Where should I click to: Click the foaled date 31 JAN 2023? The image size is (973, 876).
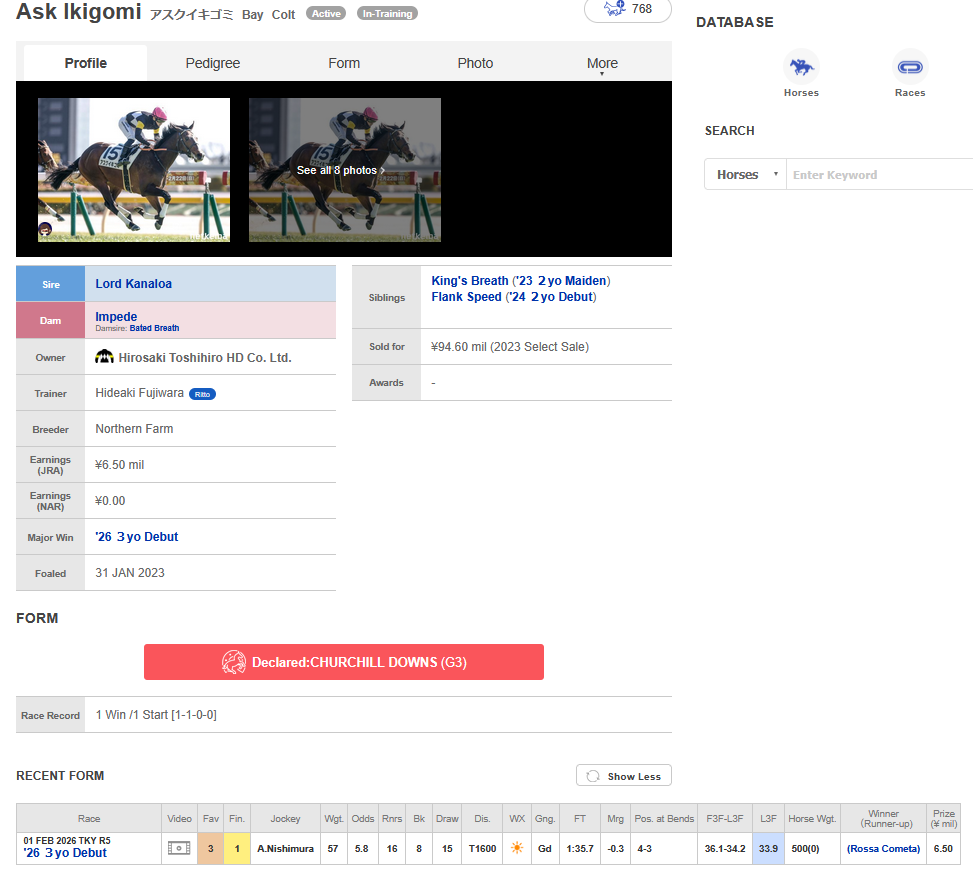click(x=130, y=573)
